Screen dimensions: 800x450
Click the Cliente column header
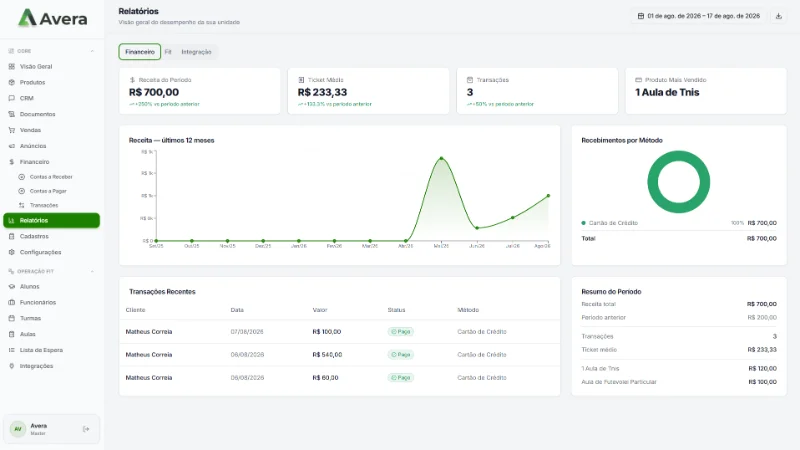135,310
